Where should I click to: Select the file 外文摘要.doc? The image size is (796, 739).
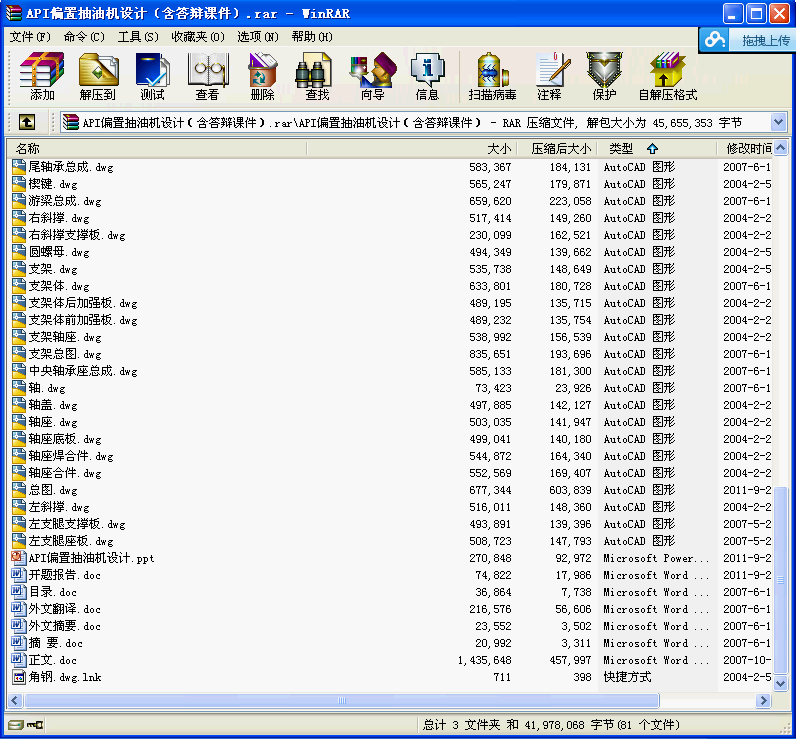click(64, 626)
